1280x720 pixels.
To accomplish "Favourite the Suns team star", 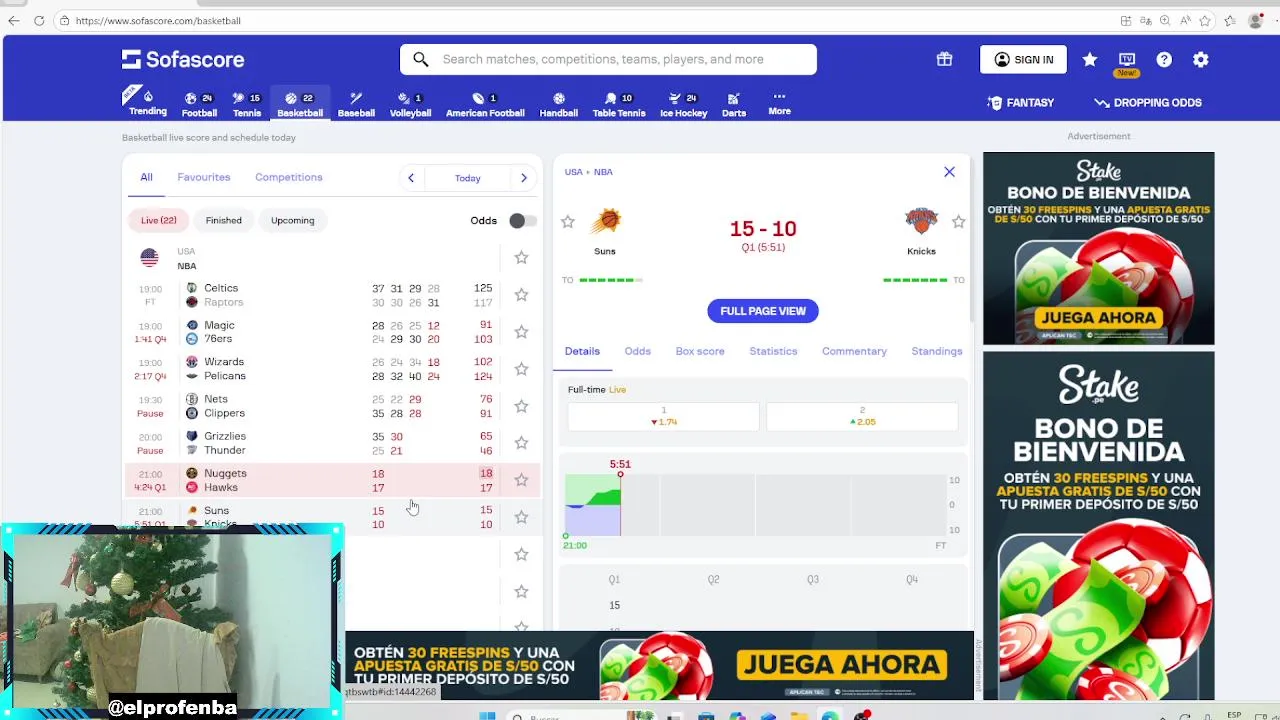I will coord(568,222).
